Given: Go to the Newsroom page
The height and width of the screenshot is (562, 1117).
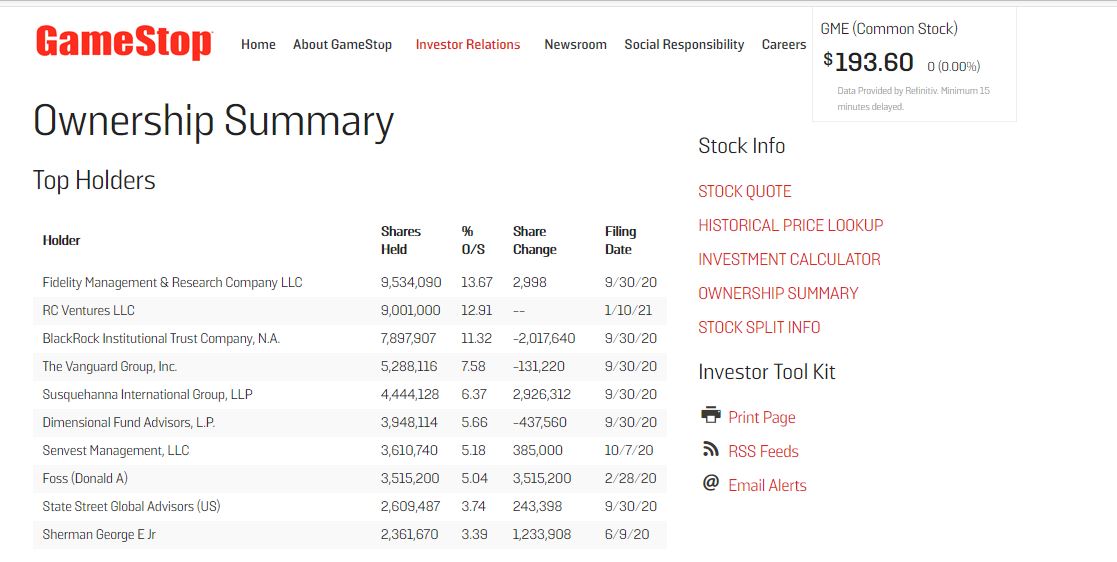Looking at the screenshot, I should tap(576, 44).
